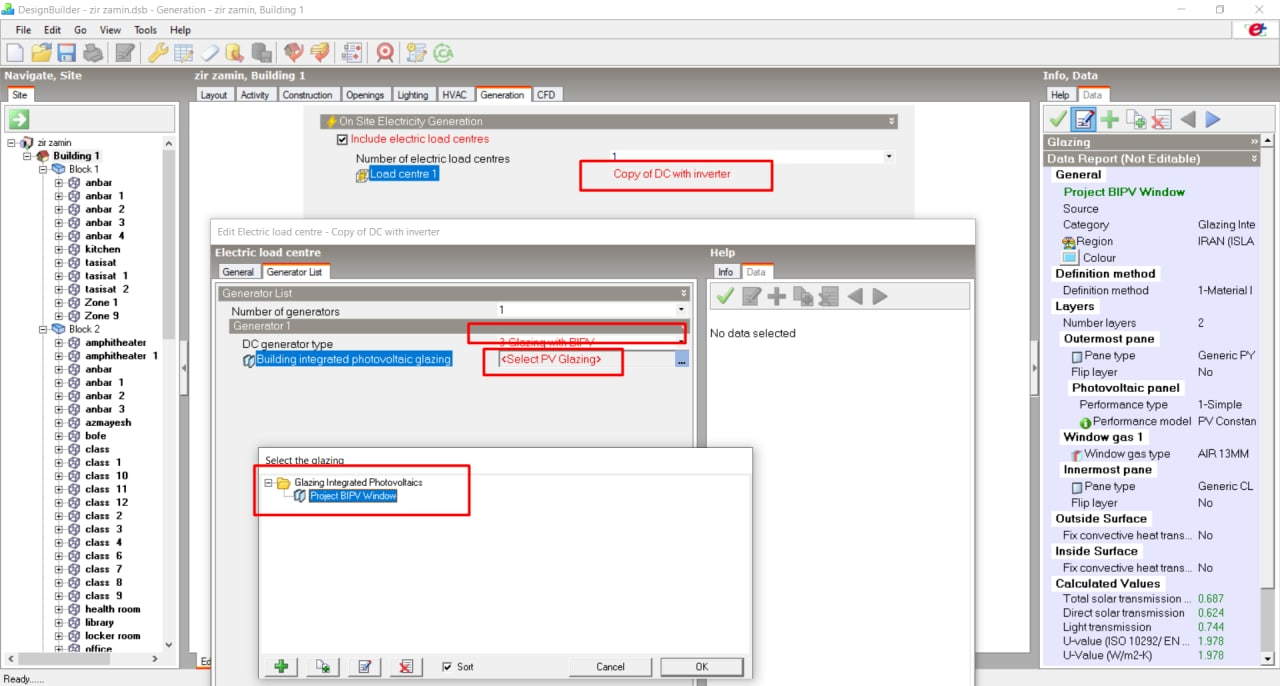The height and width of the screenshot is (686, 1280).
Task: Open a file using the folder icon
Action: pyautogui.click(x=41, y=52)
